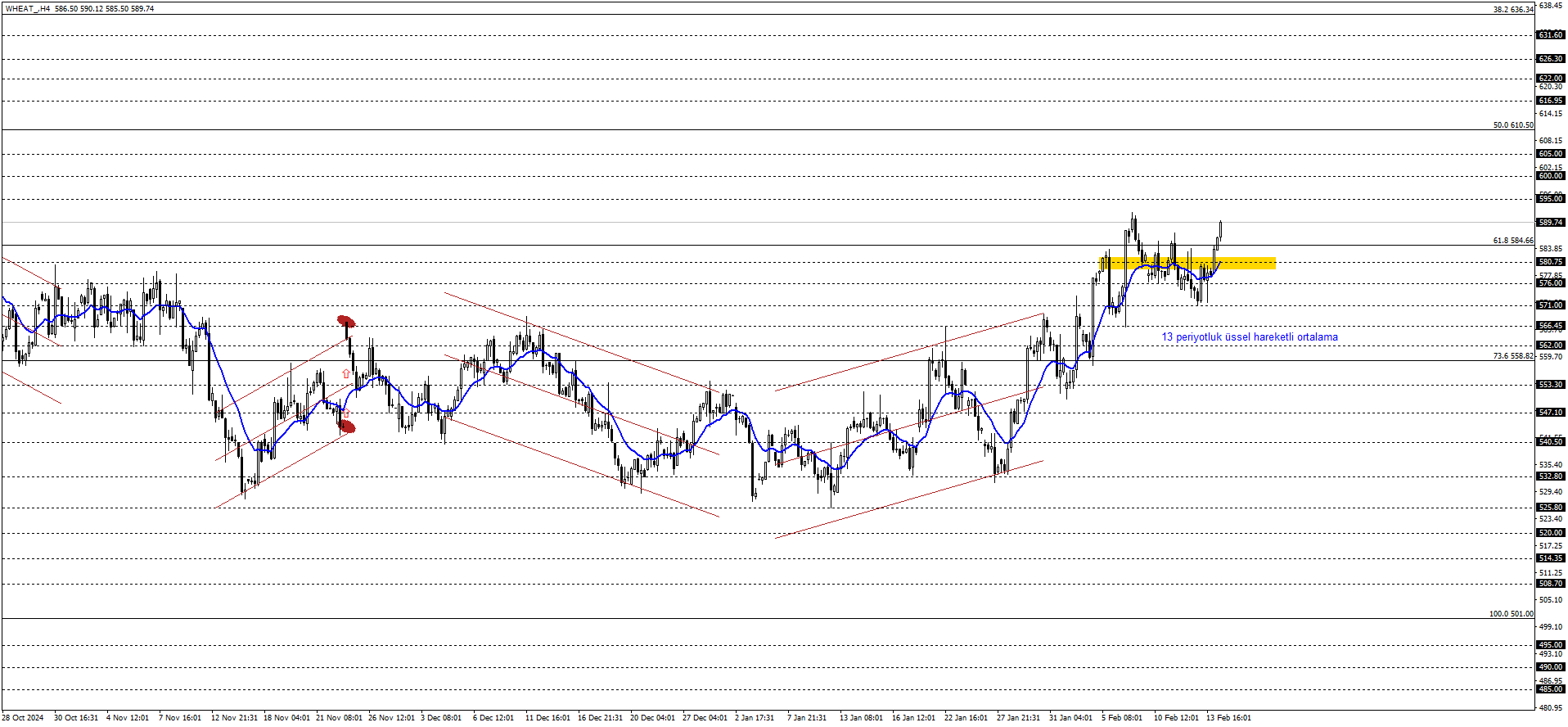The height and width of the screenshot is (727, 1568).
Task: Click the 576.00 price level tag
Action: 1551,283
